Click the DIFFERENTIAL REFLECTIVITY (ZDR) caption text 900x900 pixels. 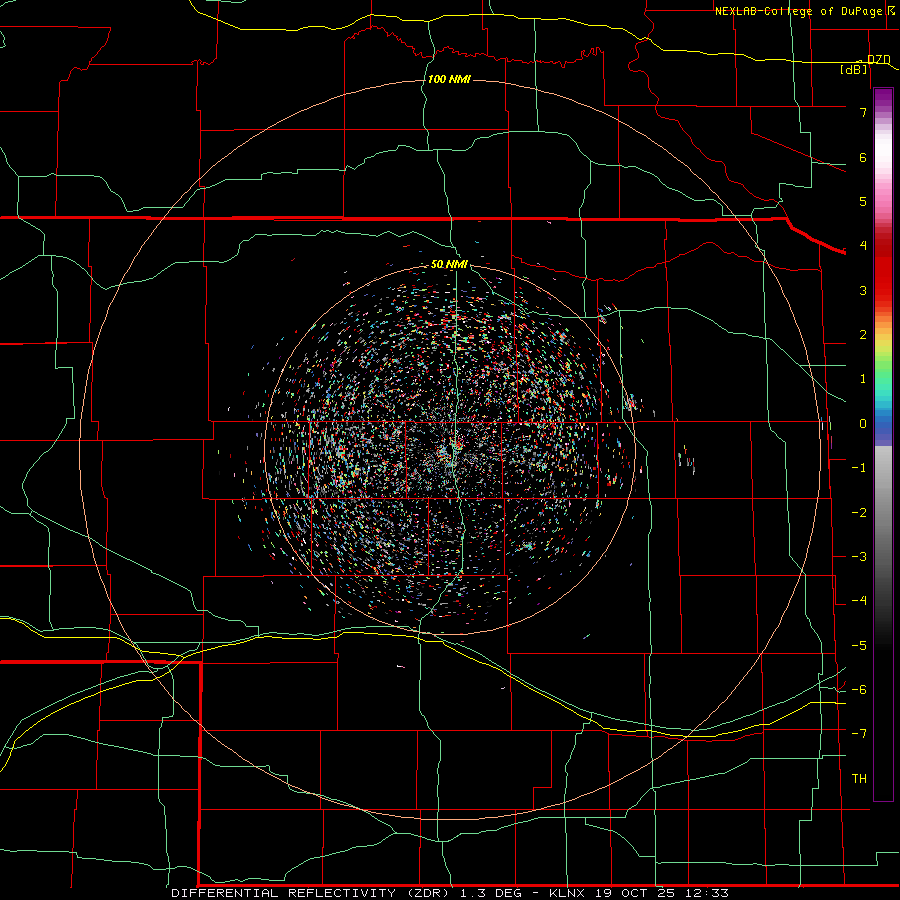coord(312,893)
